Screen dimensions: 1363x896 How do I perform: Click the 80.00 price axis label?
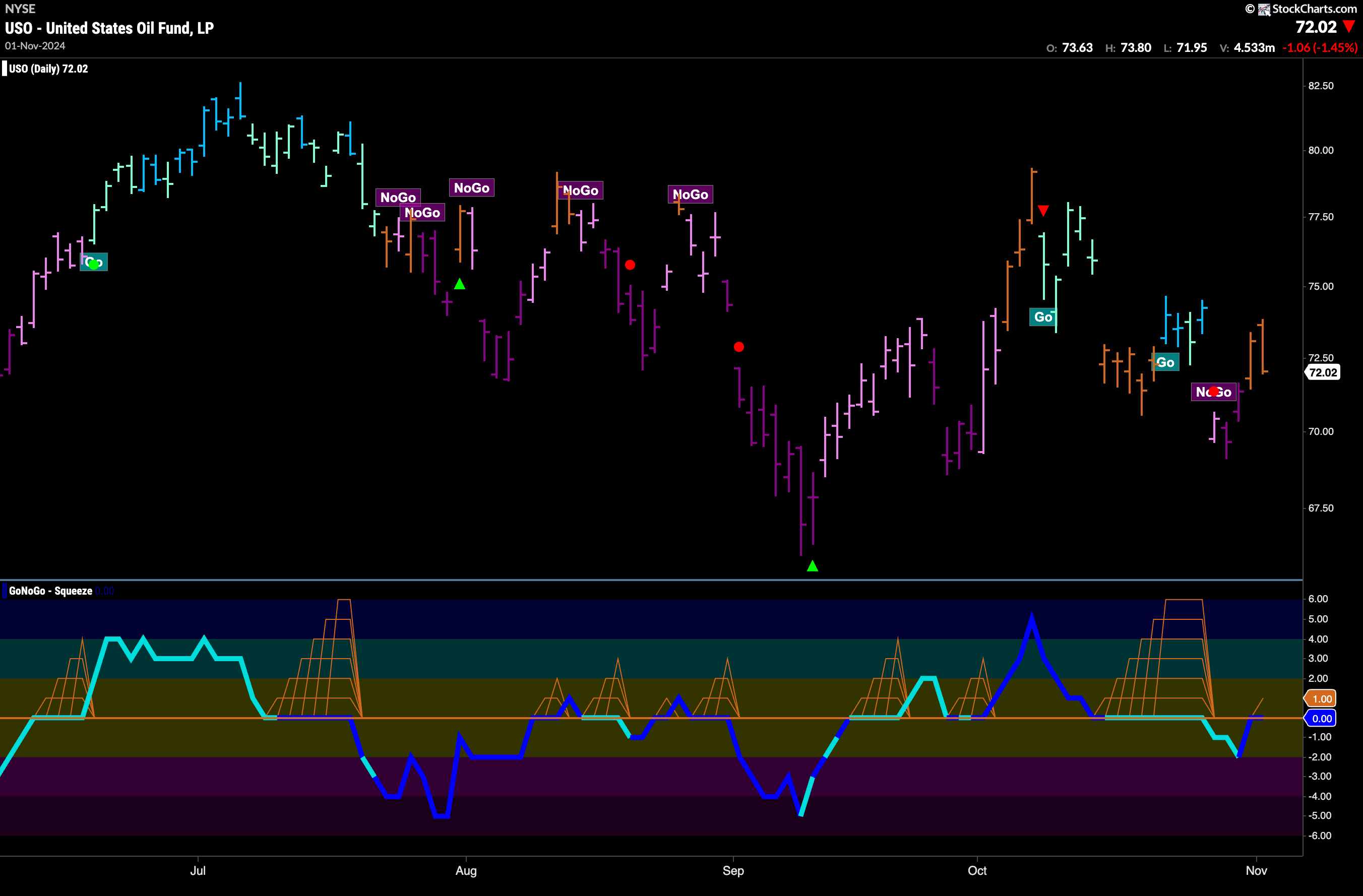coord(1321,150)
